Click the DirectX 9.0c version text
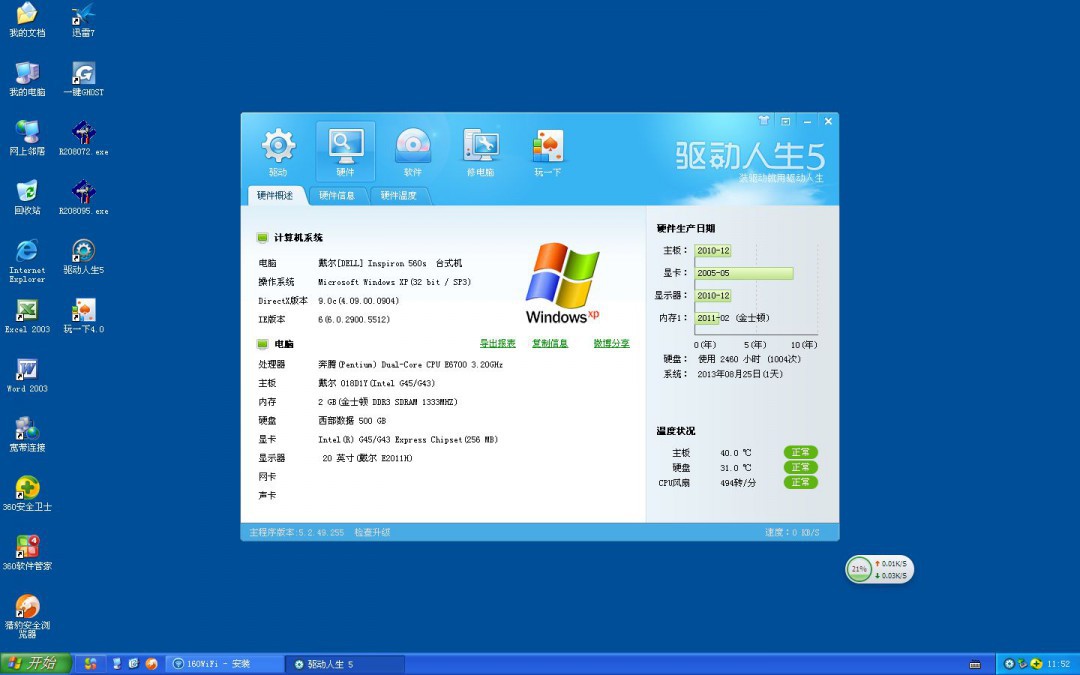 coord(358,301)
